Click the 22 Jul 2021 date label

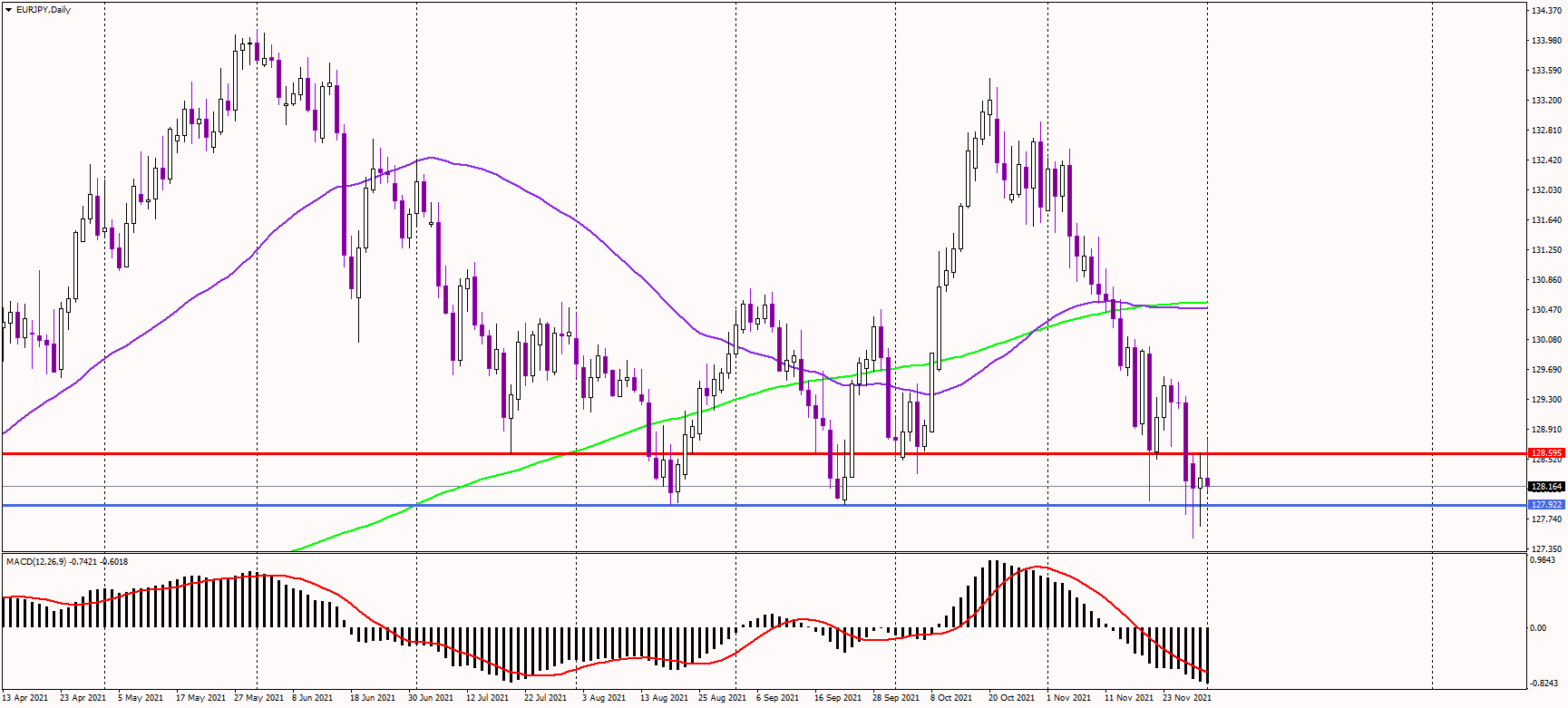click(x=545, y=698)
